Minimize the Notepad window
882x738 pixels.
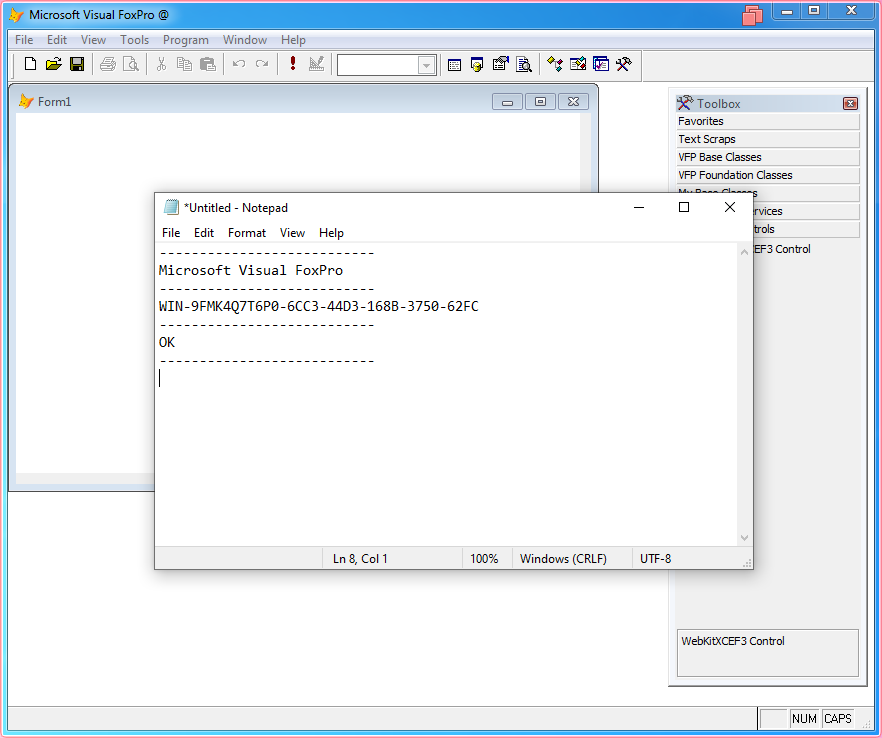639,208
